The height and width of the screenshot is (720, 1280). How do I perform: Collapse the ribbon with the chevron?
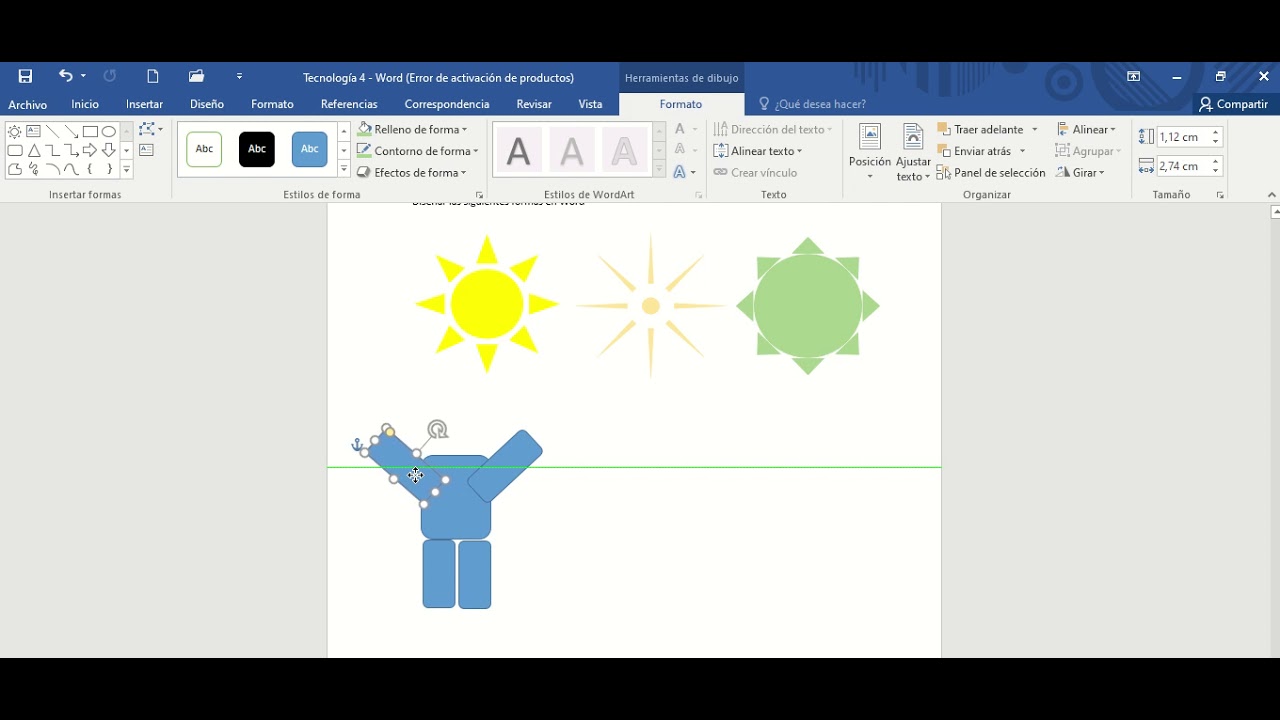1271,195
